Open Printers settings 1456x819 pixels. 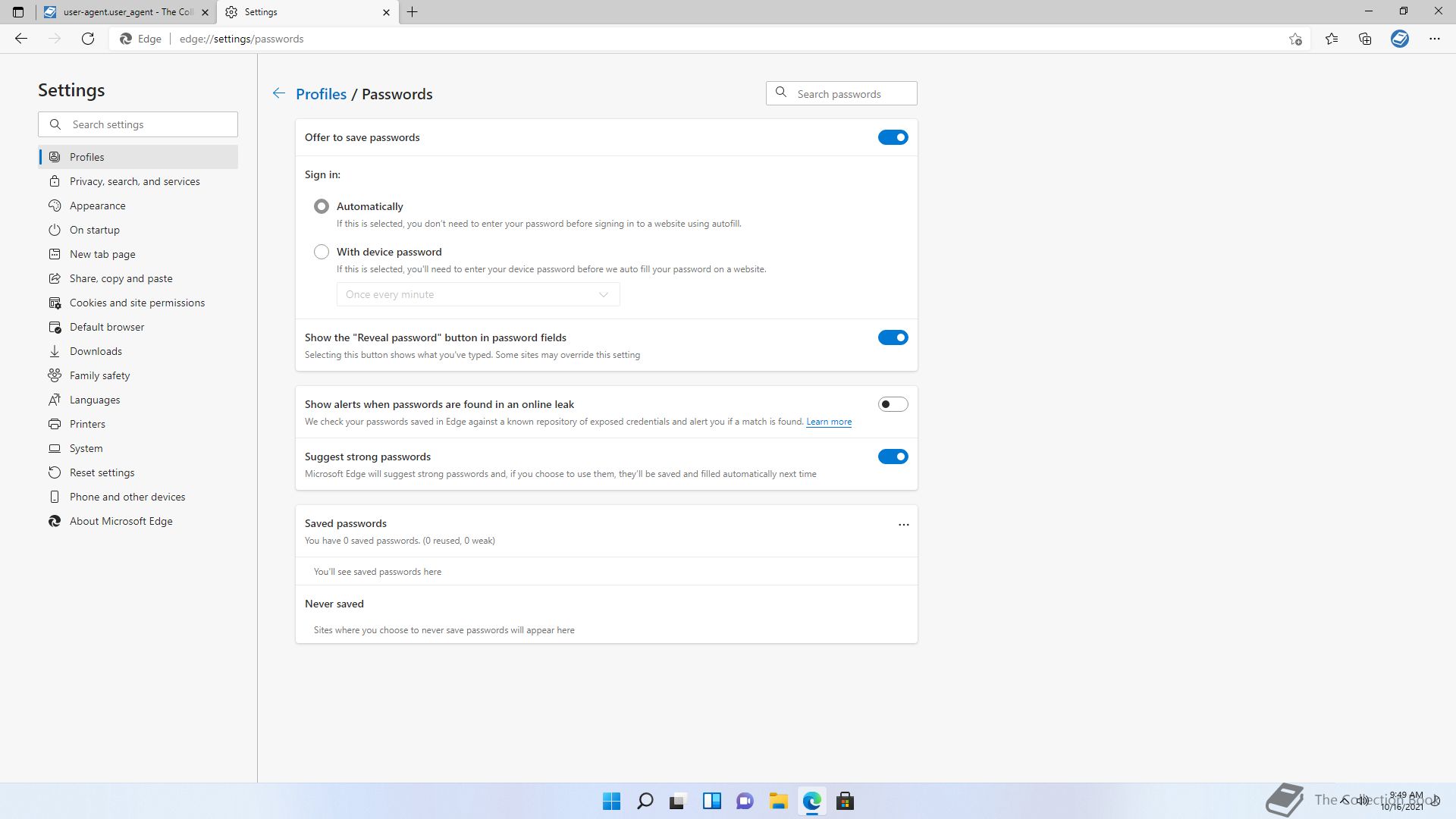pyautogui.click(x=138, y=424)
